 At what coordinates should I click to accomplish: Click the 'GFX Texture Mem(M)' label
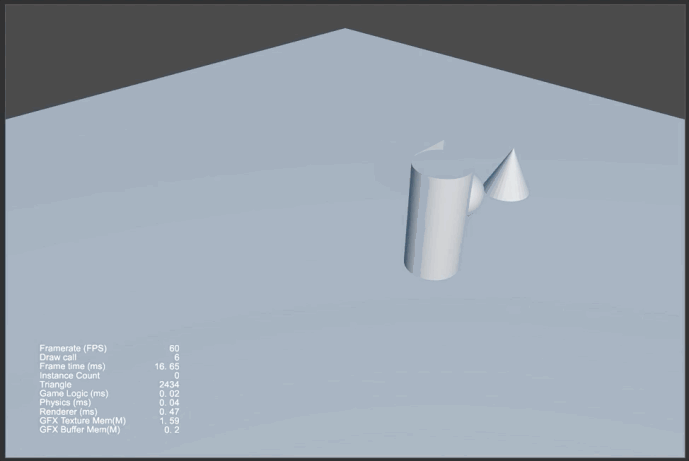[x=83, y=421]
